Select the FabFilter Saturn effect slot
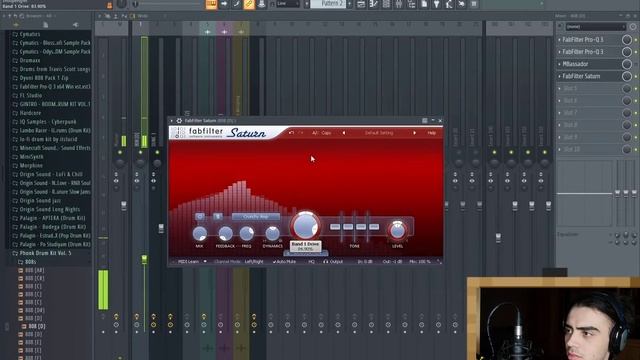The height and width of the screenshot is (360, 640). [588, 76]
